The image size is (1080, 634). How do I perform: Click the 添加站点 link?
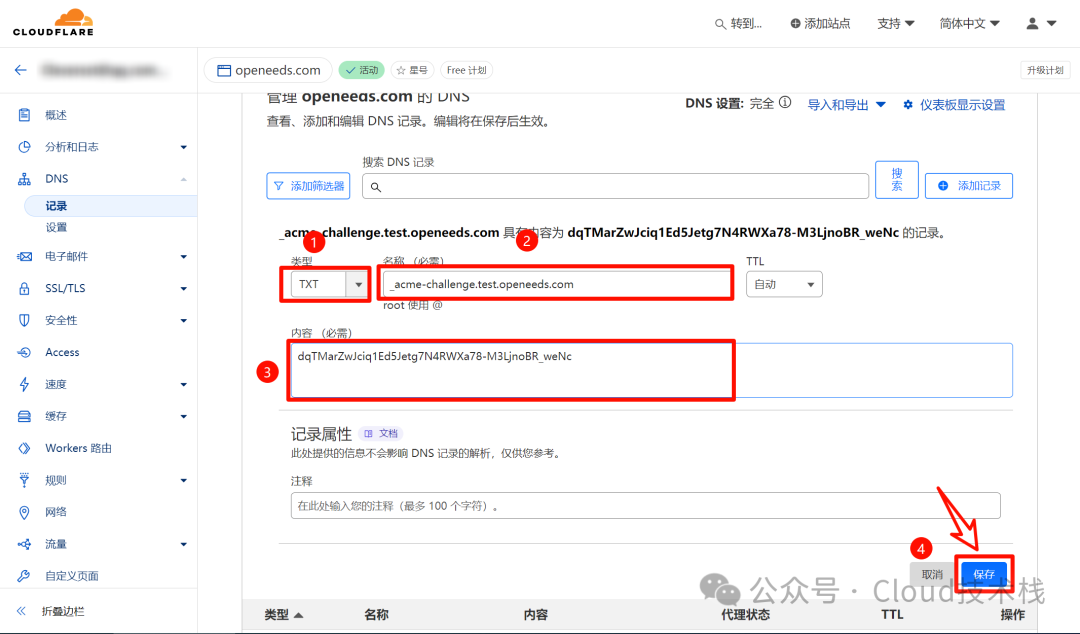coord(820,23)
